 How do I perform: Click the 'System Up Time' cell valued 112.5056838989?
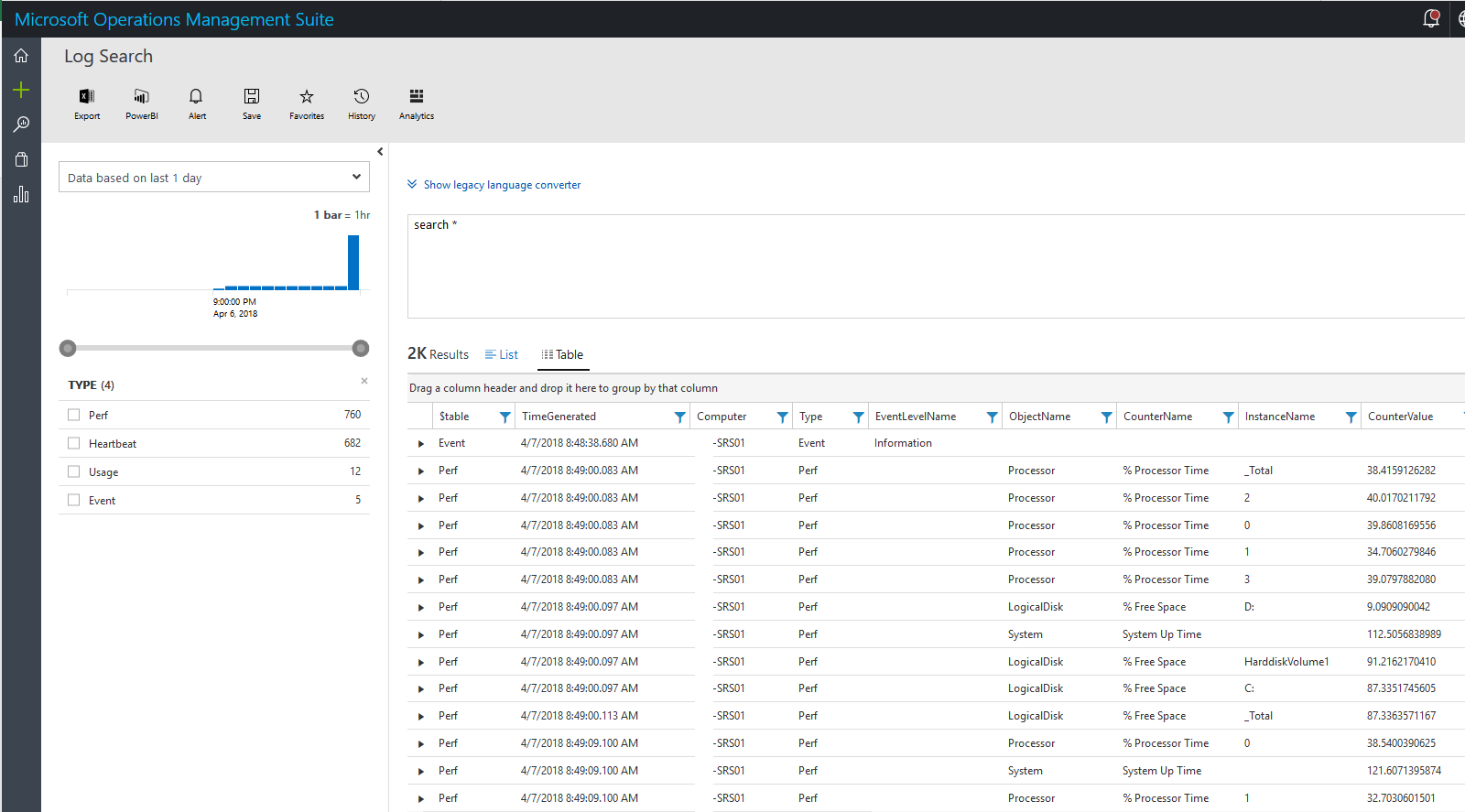coord(1162,634)
